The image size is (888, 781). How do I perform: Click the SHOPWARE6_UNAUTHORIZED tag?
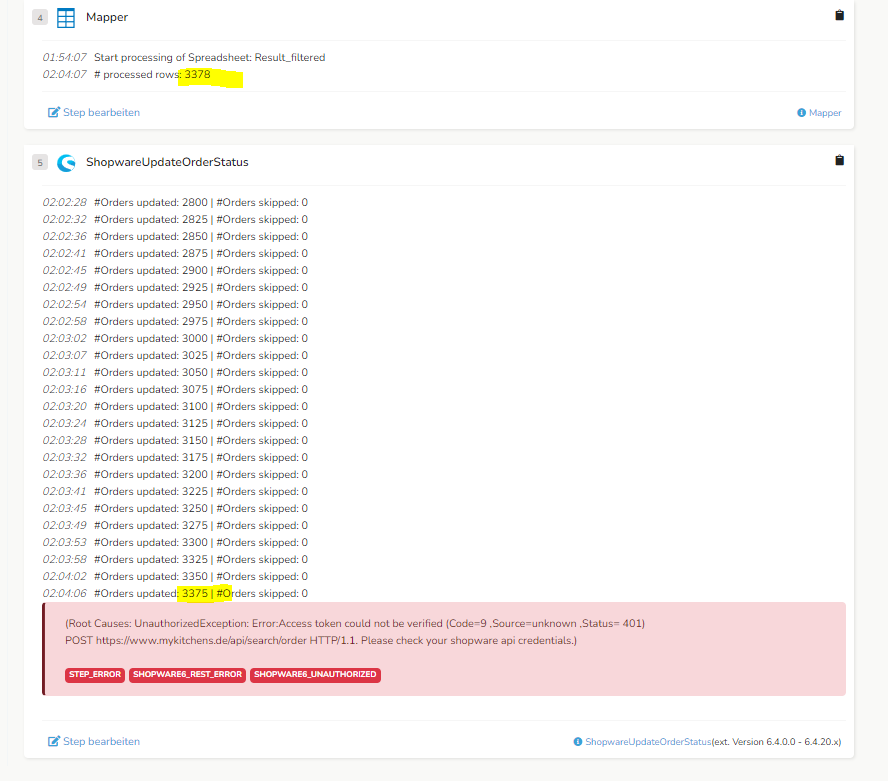point(315,675)
